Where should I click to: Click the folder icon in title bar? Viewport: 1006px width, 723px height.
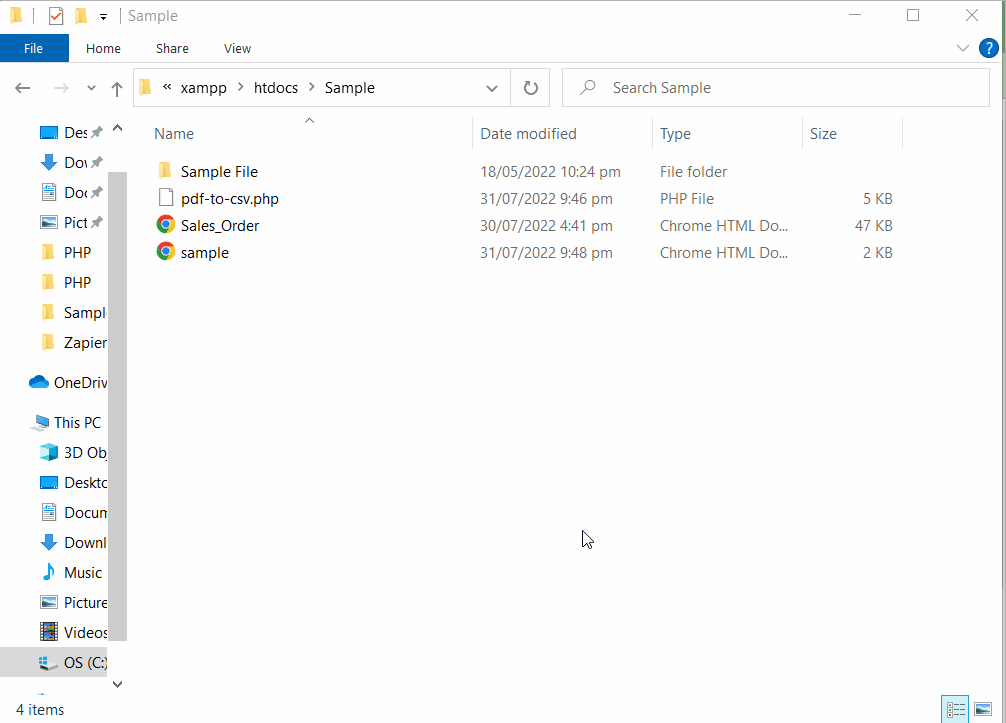point(17,15)
